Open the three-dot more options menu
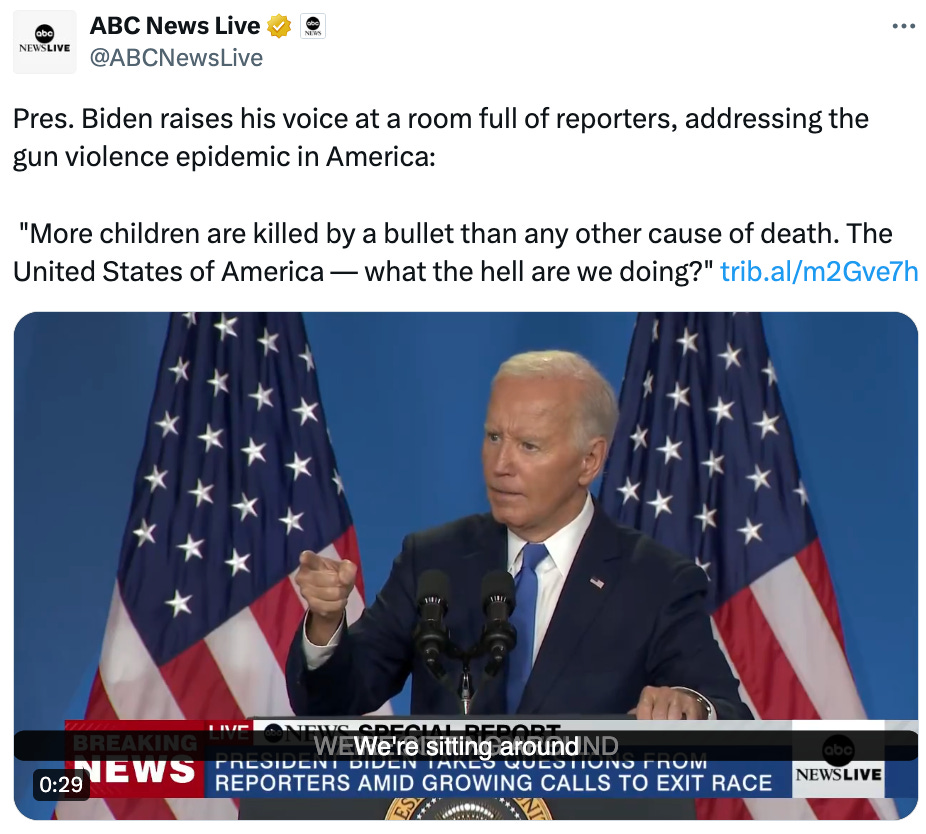Image resolution: width=926 pixels, height=834 pixels. coord(904,26)
